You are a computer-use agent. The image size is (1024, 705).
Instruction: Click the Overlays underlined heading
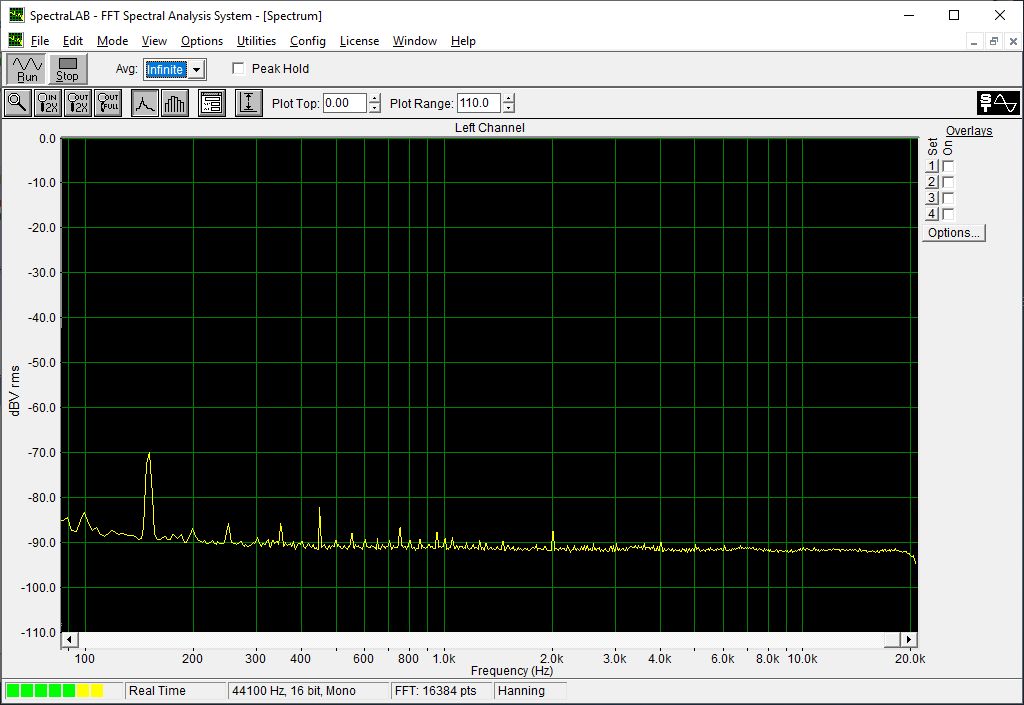pos(968,131)
